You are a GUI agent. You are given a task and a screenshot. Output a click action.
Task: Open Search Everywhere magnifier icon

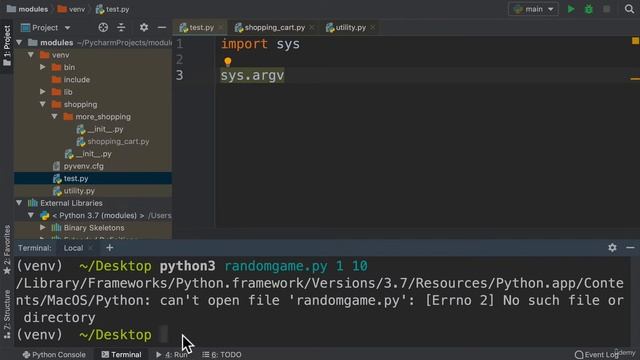pos(629,9)
